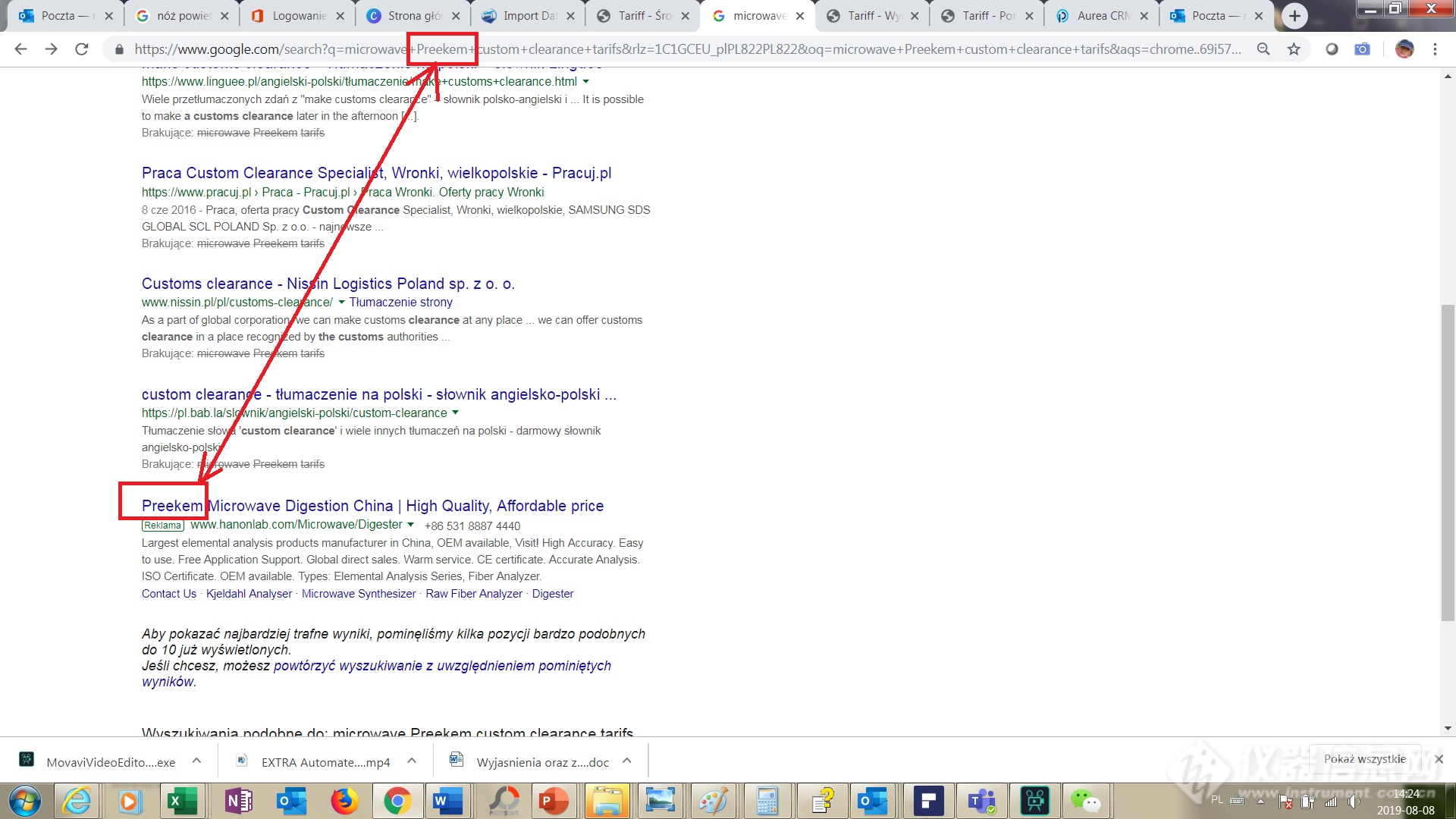Click the round gray extension icon
This screenshot has width=1456, height=819.
(x=1332, y=49)
